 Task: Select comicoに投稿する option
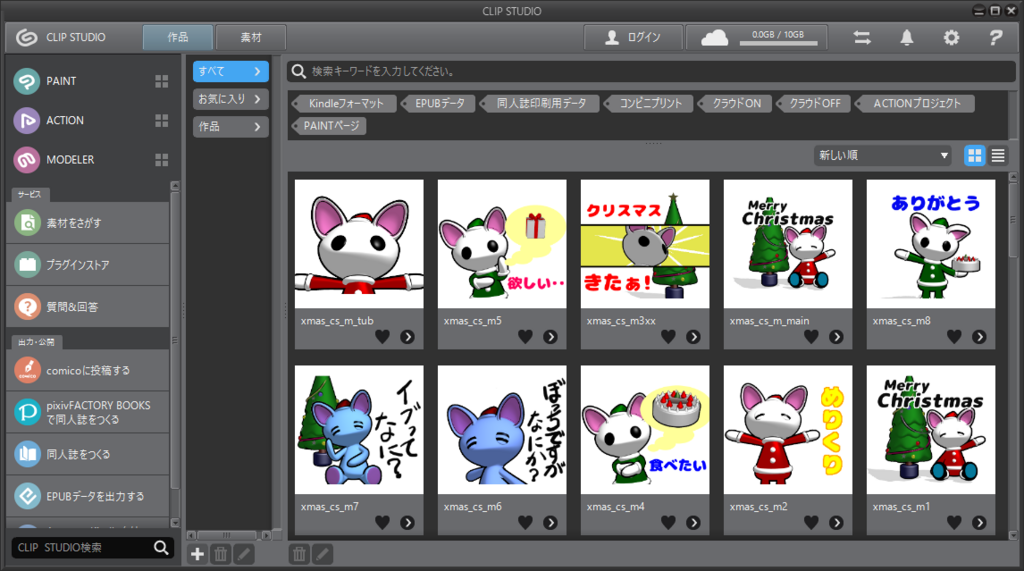click(88, 370)
